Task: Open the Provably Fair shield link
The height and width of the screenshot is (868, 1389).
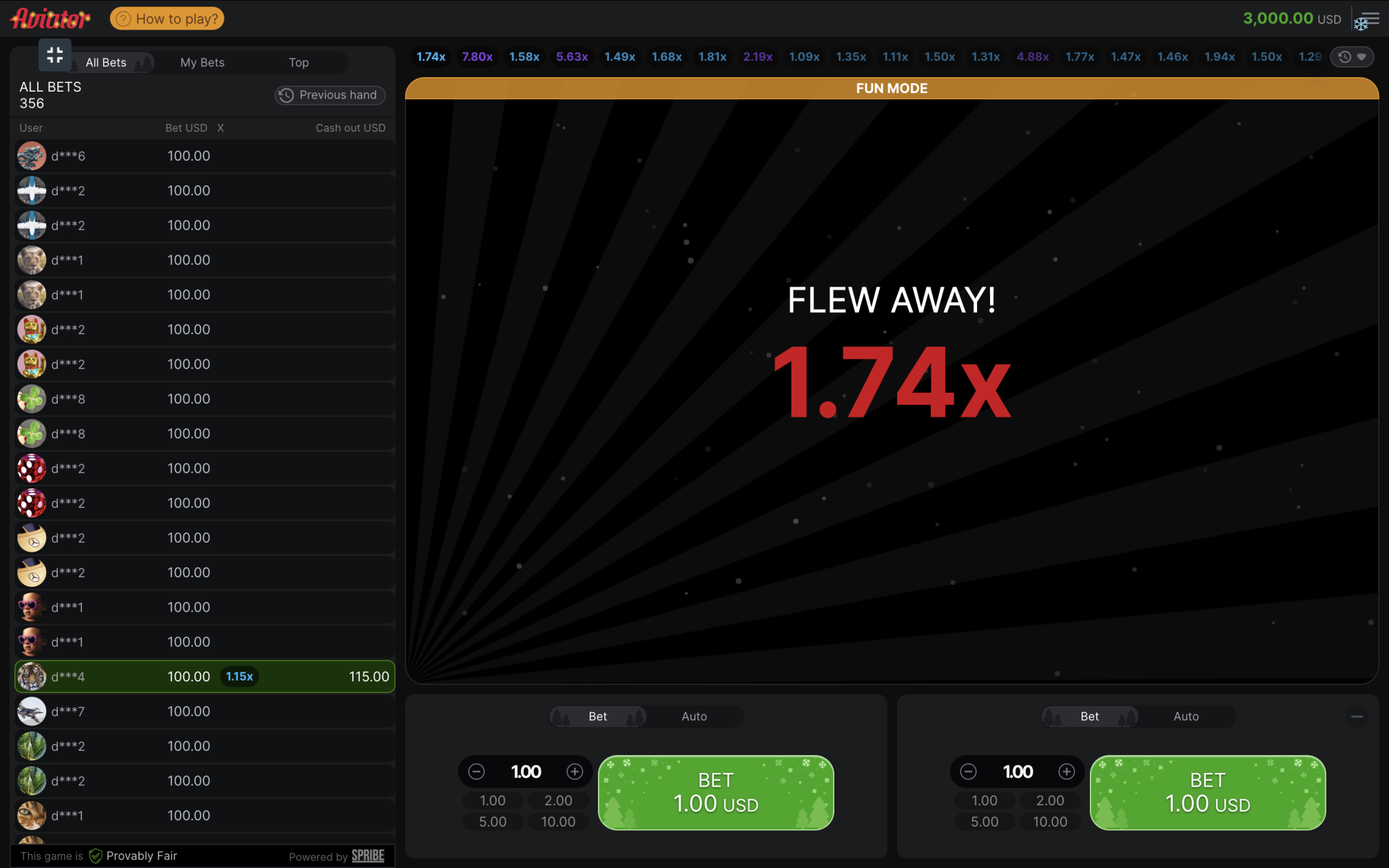Action: (134, 856)
